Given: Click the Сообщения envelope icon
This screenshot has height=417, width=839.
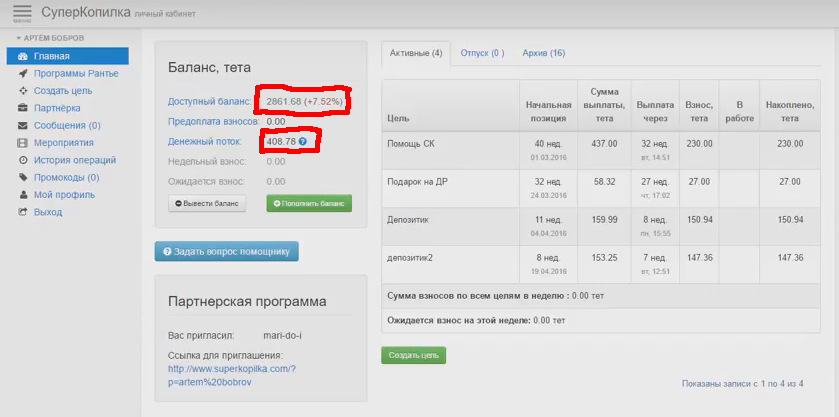Looking at the screenshot, I should [x=23, y=126].
